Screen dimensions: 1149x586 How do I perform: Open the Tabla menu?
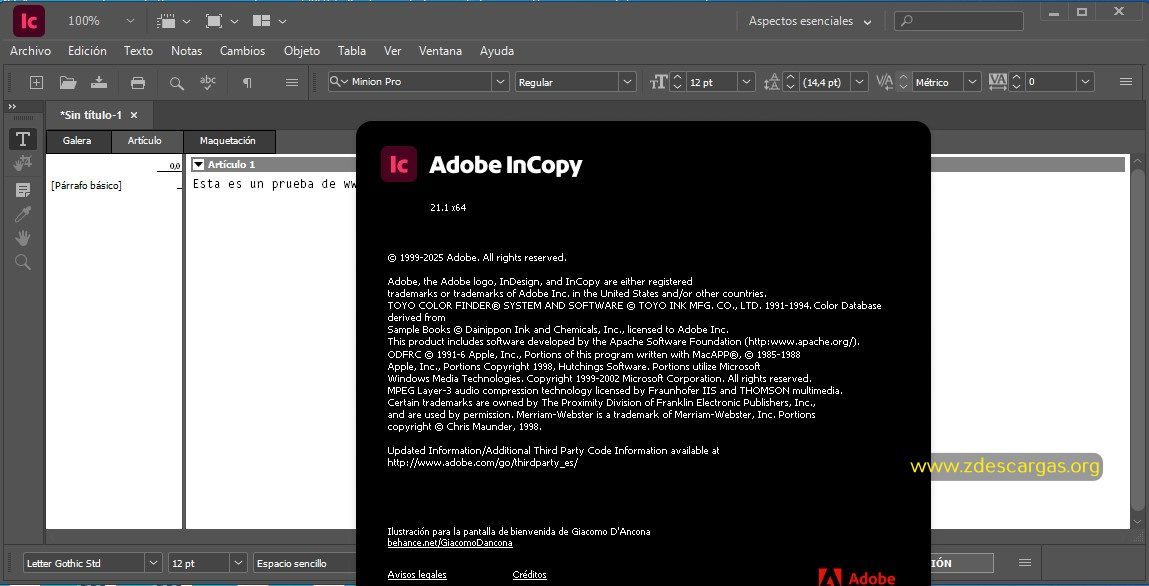click(x=352, y=51)
